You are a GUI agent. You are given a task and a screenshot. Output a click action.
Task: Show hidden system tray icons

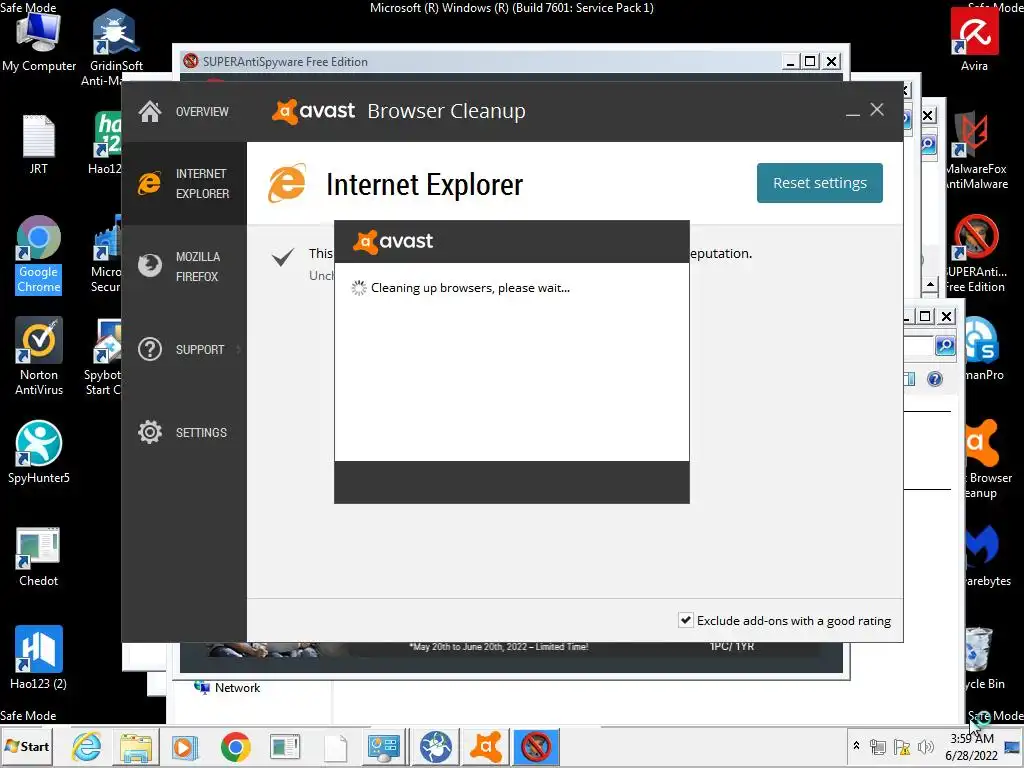(x=856, y=746)
